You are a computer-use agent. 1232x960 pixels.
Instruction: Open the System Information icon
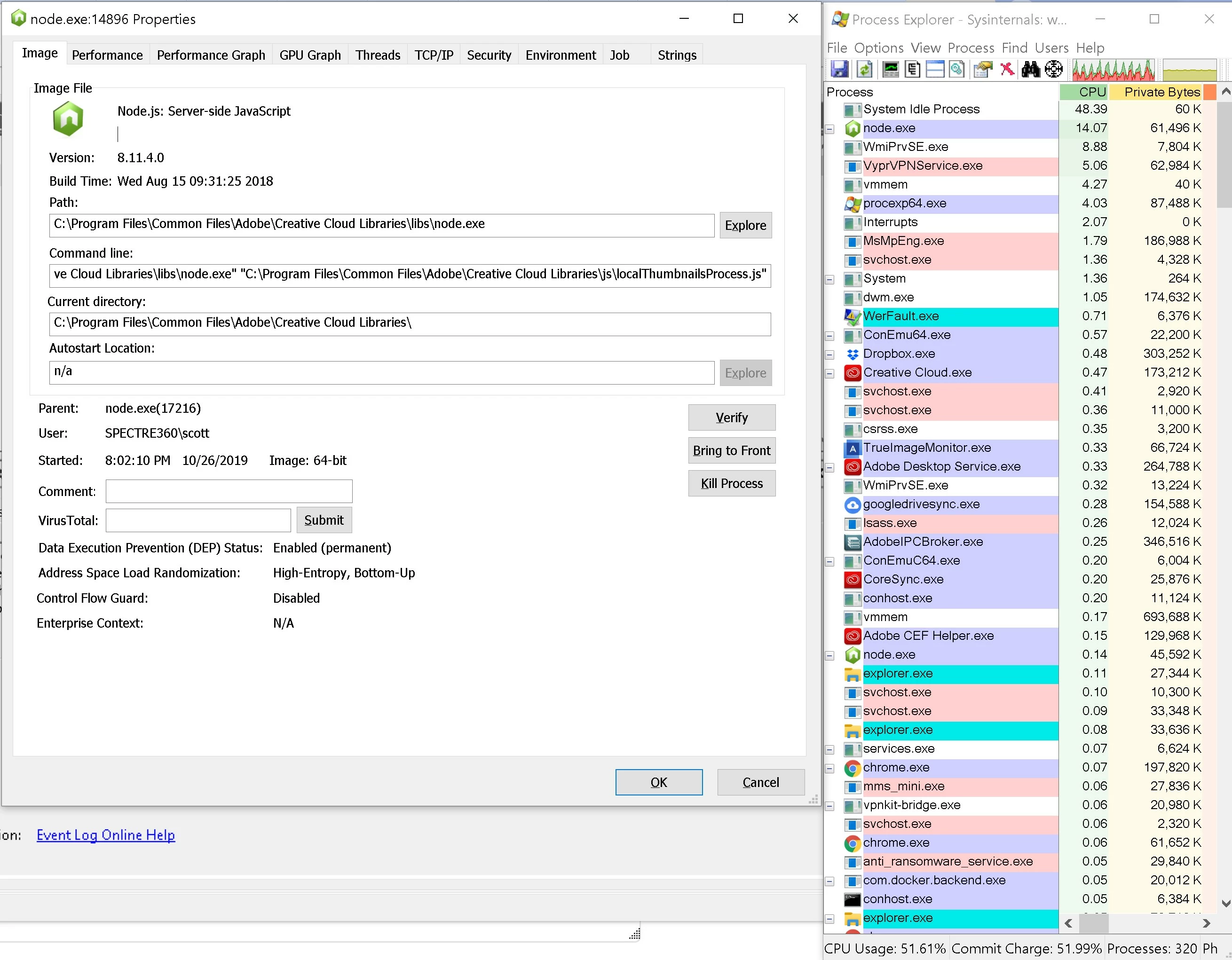pos(891,70)
